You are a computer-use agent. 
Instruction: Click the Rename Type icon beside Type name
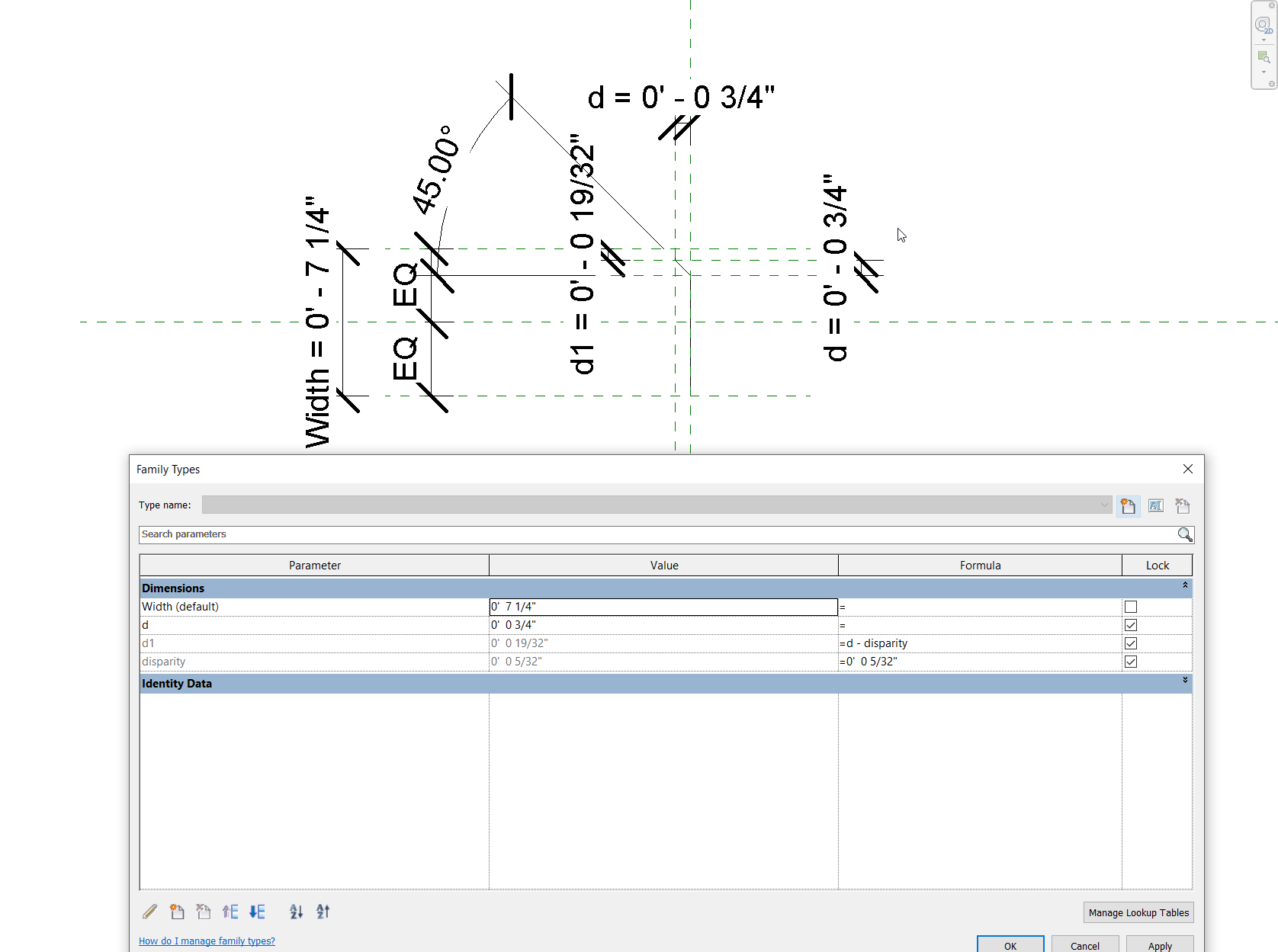point(1156,505)
